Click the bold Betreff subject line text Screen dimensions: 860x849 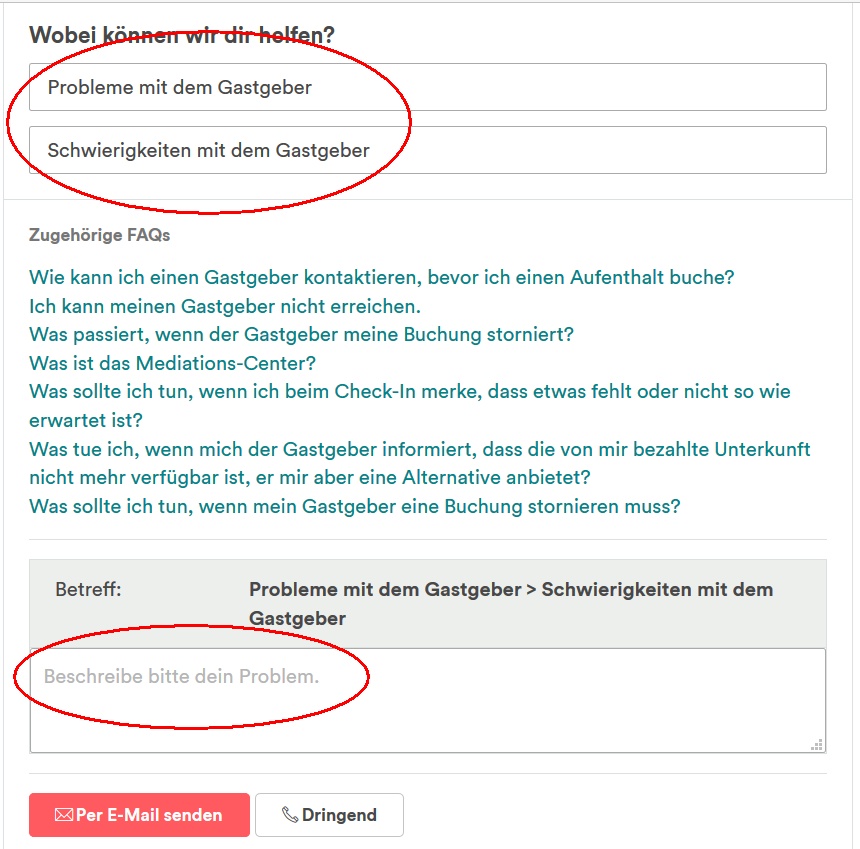point(511,604)
